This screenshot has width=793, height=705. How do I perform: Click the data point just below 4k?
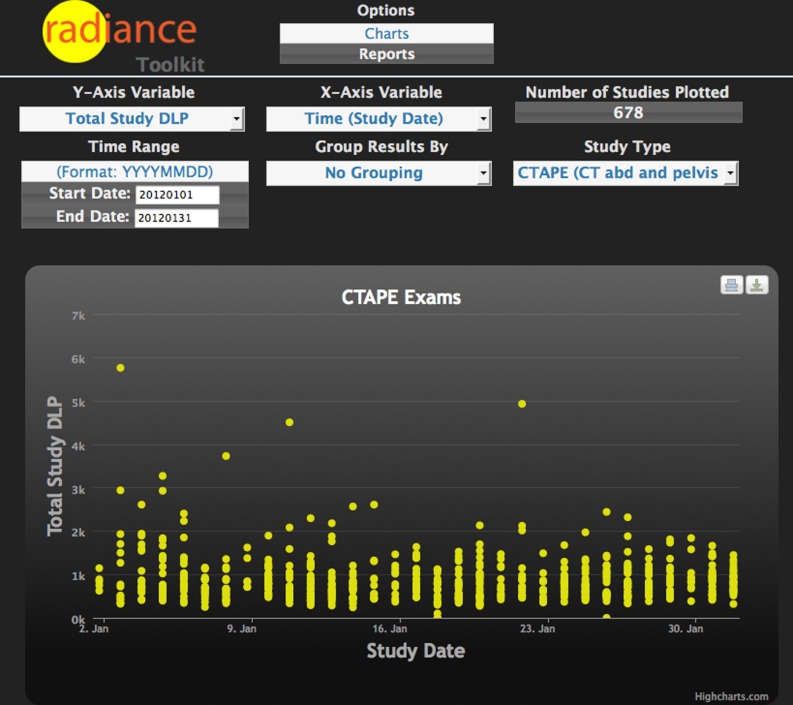coord(226,456)
